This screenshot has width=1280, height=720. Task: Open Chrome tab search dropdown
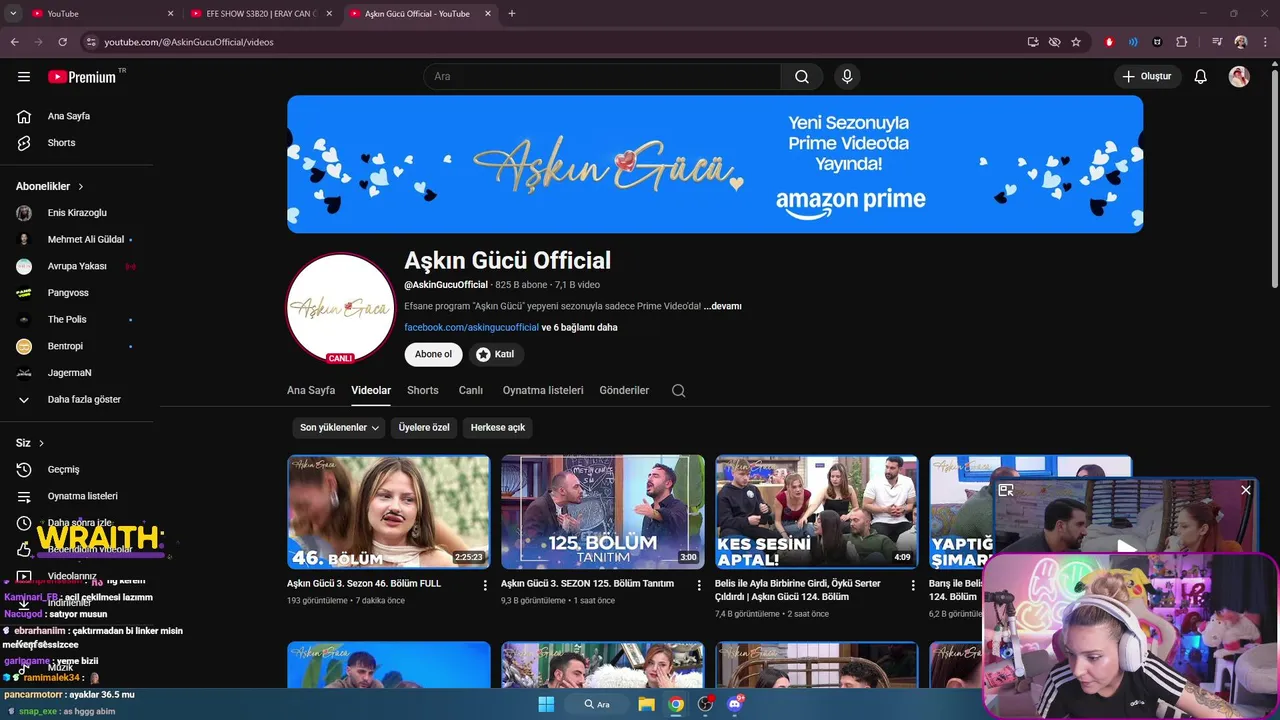tap(13, 14)
